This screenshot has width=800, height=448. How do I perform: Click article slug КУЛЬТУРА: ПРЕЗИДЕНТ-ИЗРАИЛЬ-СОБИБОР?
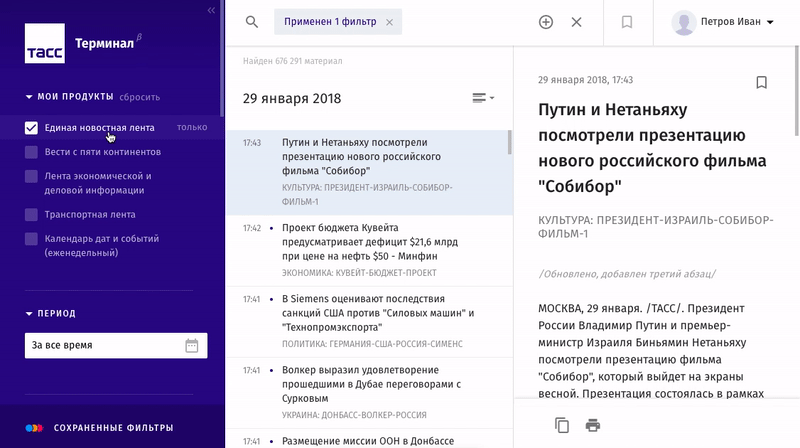point(656,227)
